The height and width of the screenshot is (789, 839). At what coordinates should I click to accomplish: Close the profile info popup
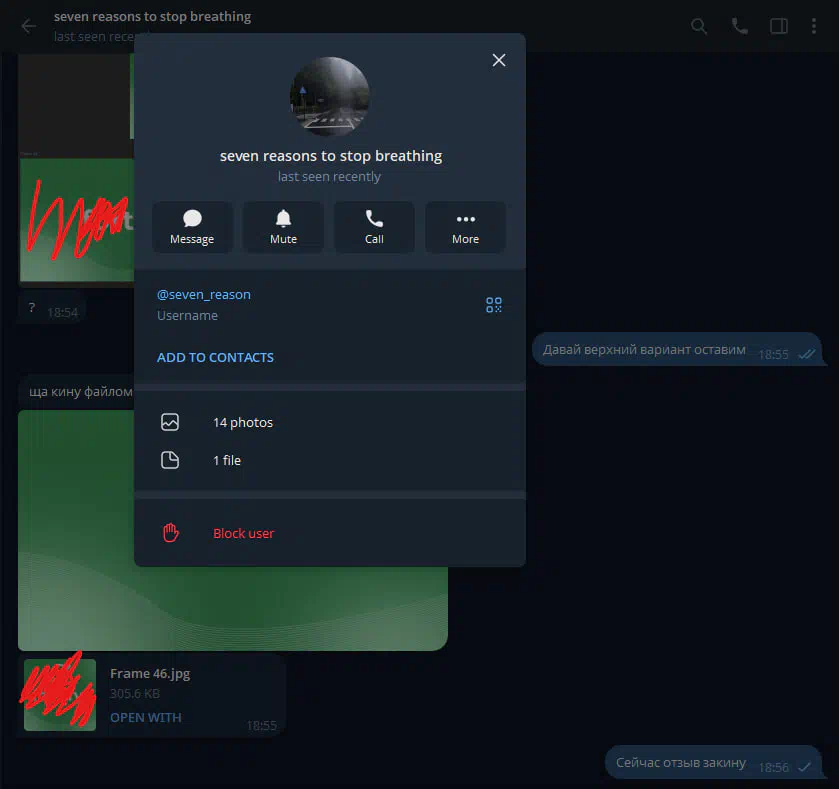coord(499,60)
